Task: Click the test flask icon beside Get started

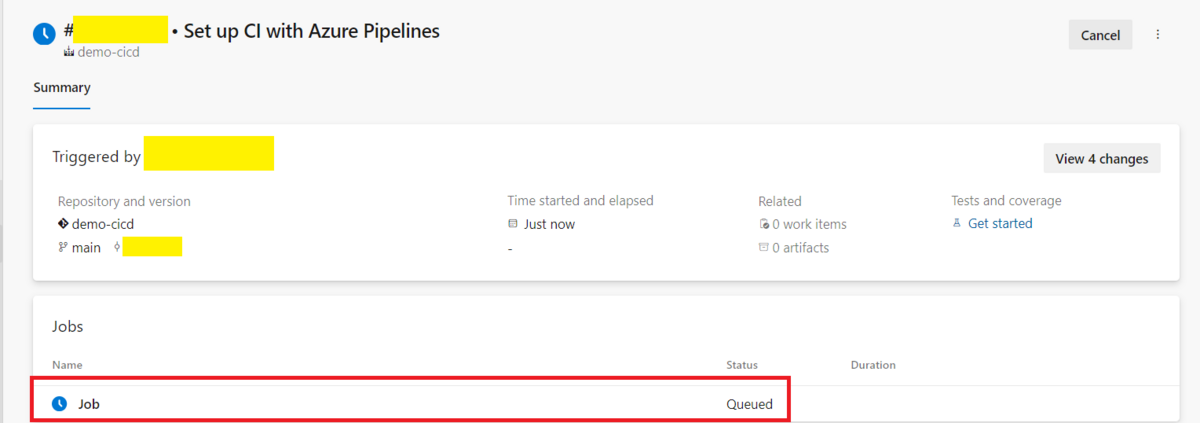Action: (957, 224)
